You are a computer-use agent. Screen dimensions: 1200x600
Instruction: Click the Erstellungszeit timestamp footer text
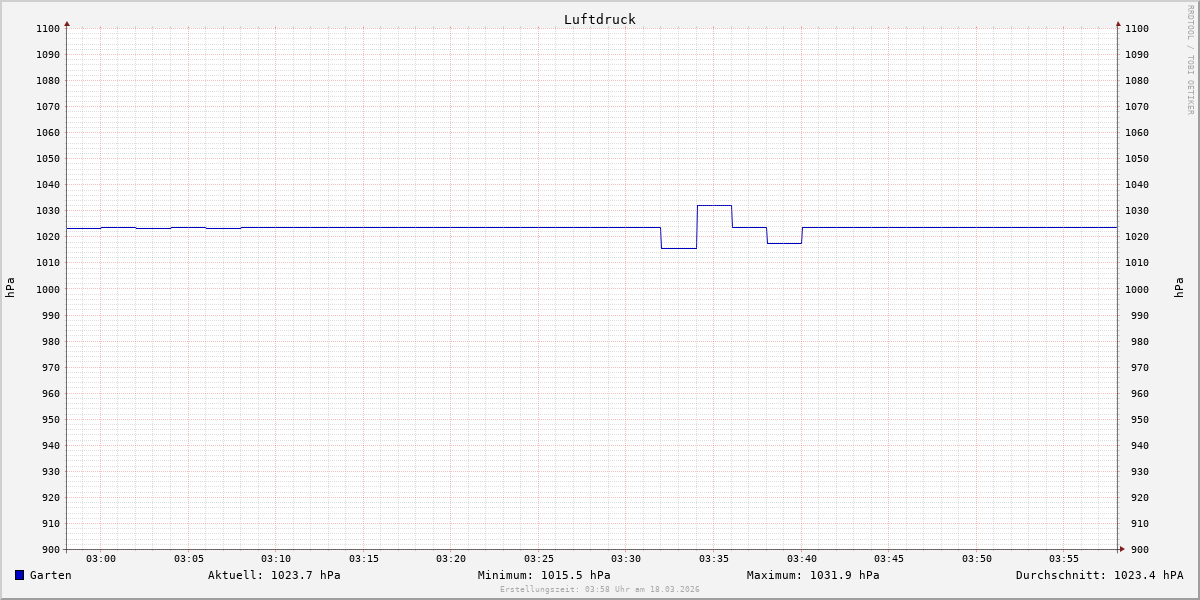[x=600, y=589]
